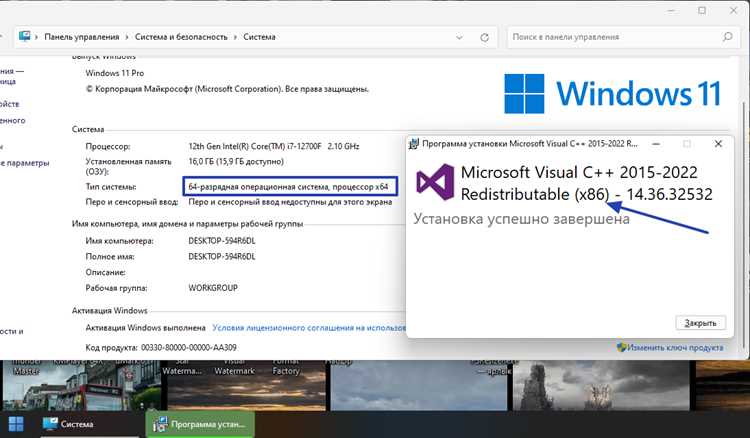Expand chevron after Система и безопасность
Viewport: 750px width, 438px height.
(x=235, y=37)
